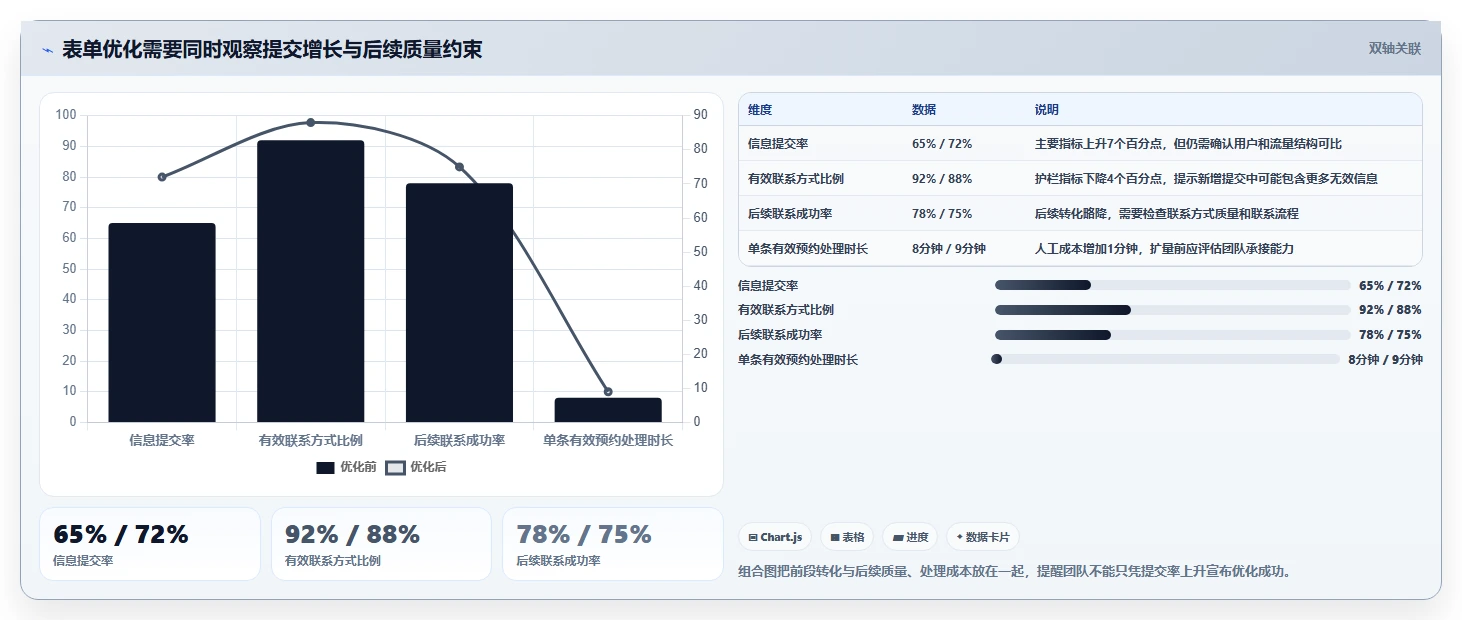Viewport: 1462px width, 620px height.
Task: Select the 表格 pill tag
Action: click(x=847, y=537)
